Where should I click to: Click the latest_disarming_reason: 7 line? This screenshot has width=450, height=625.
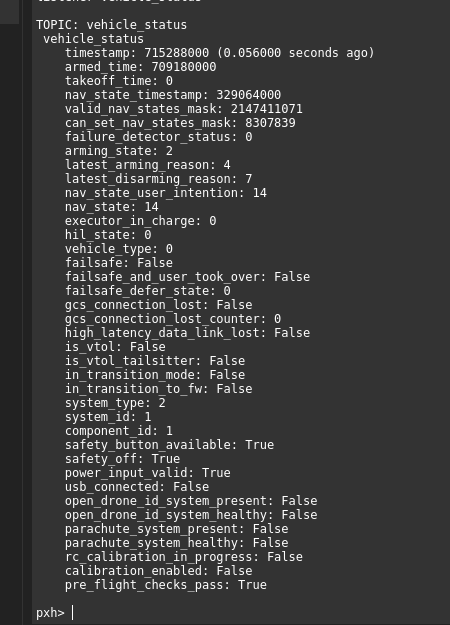pos(158,179)
